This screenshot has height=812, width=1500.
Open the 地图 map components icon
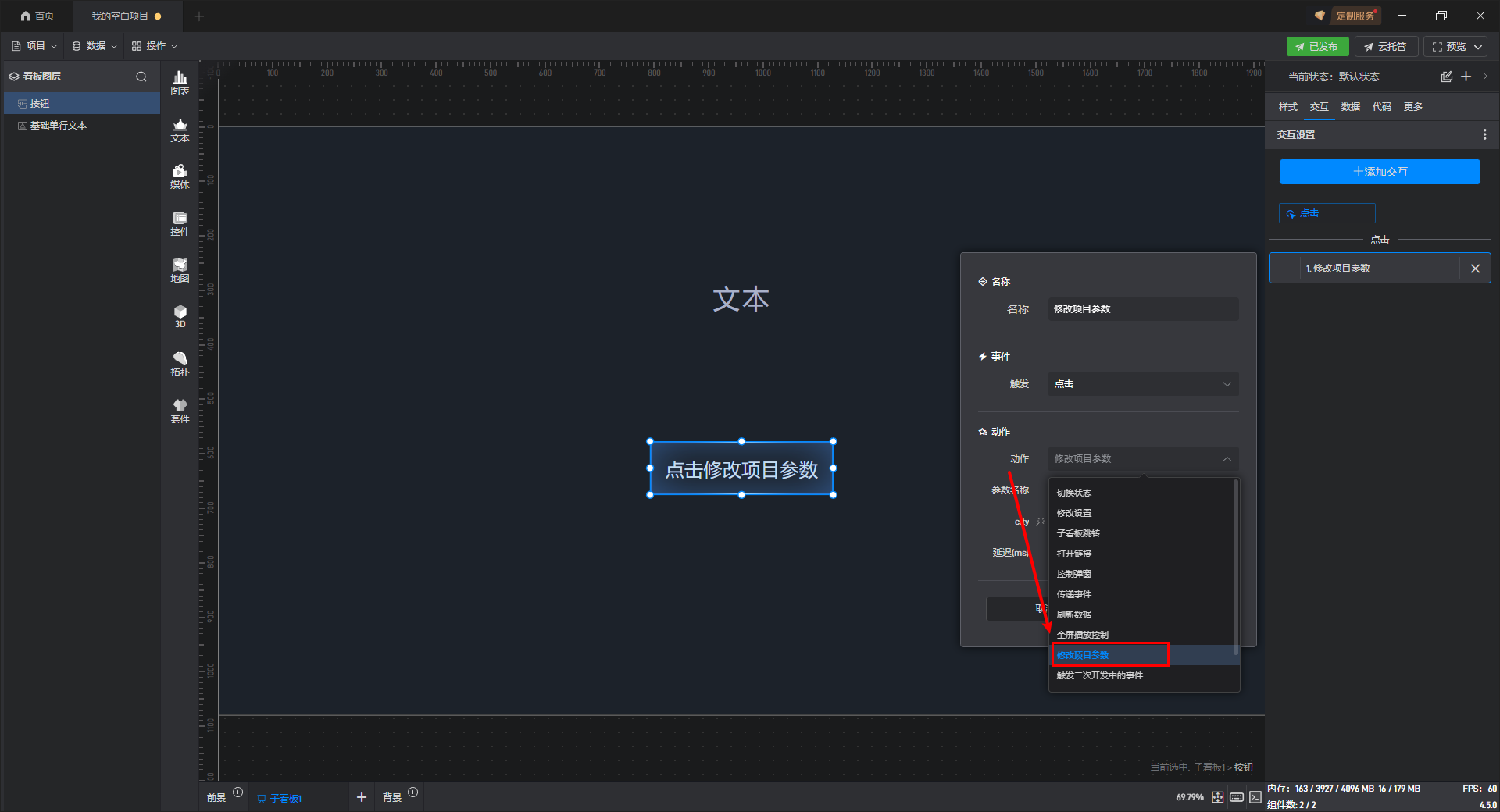(x=180, y=270)
